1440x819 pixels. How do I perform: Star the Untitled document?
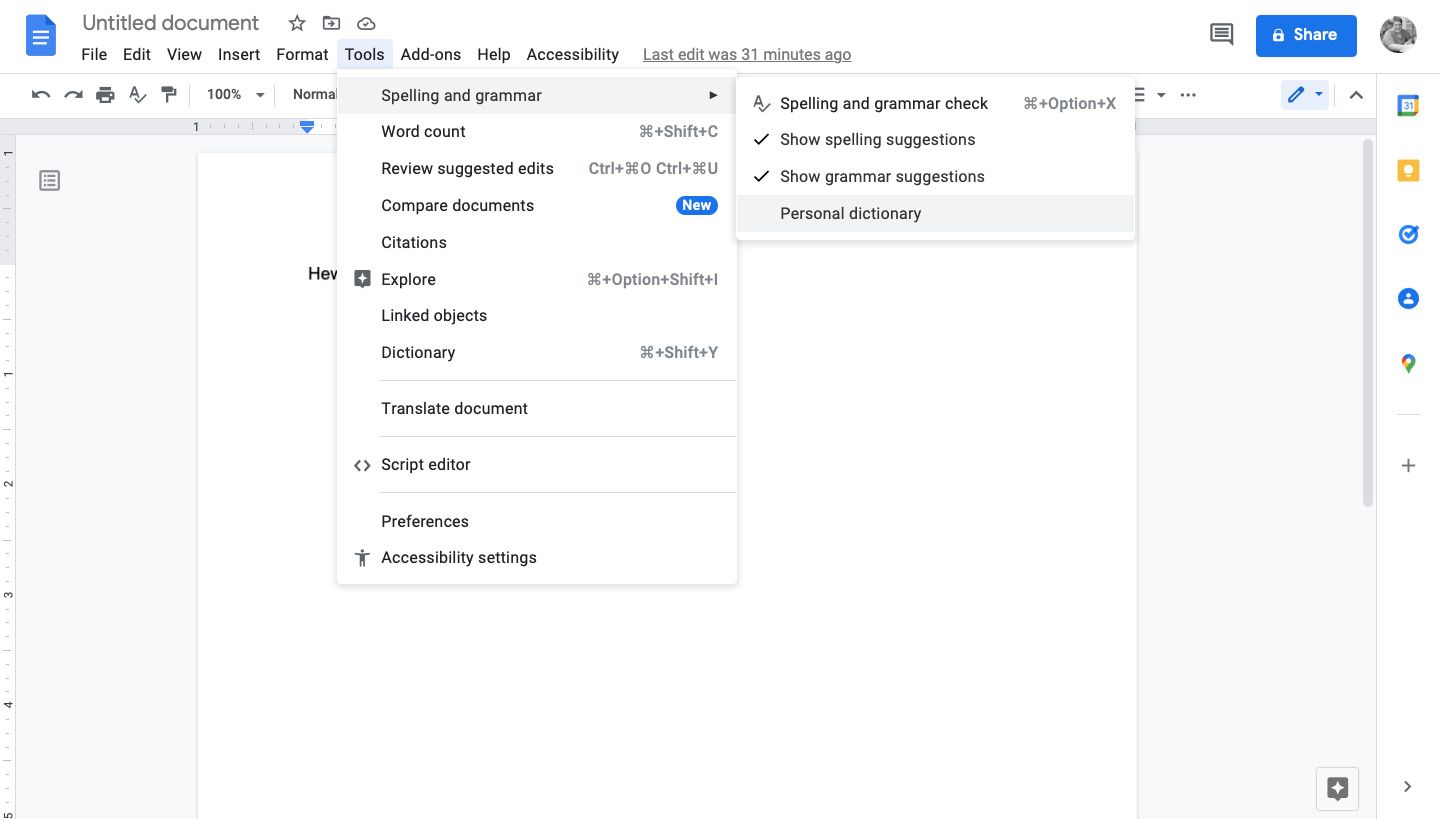click(x=296, y=22)
